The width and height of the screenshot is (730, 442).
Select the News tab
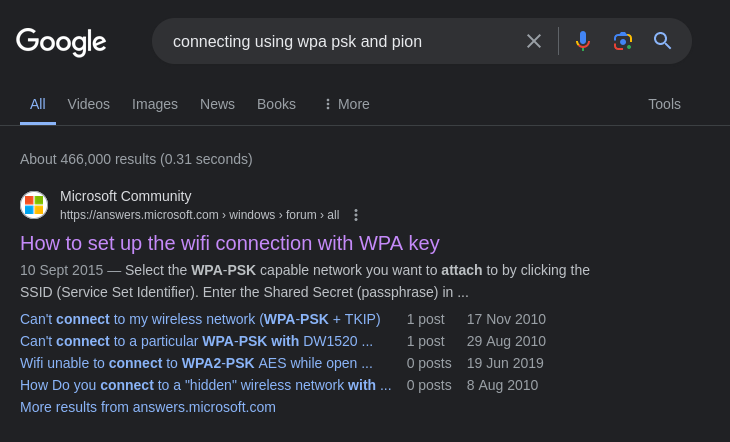click(x=217, y=104)
